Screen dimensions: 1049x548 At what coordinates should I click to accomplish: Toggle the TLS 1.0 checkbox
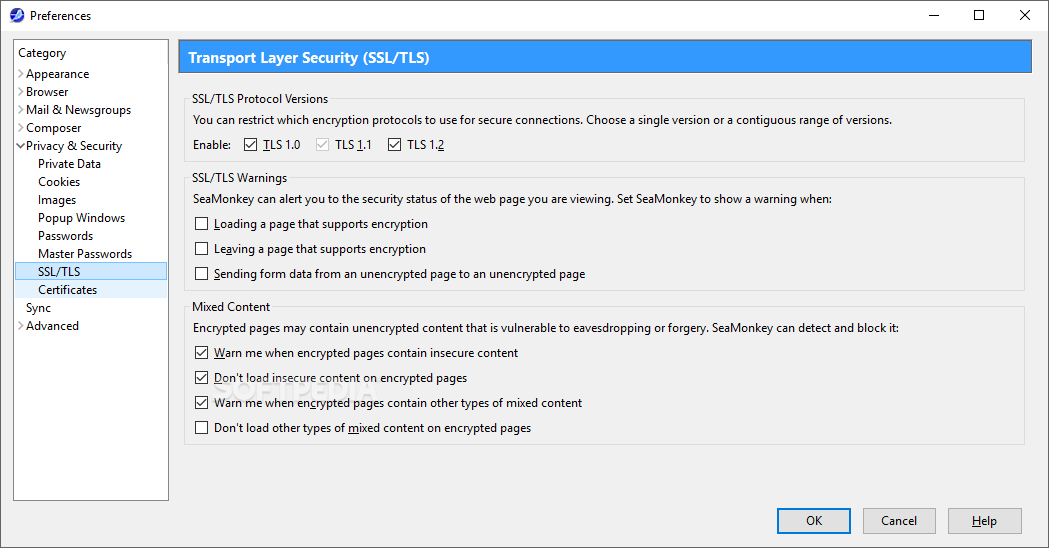[x=250, y=145]
